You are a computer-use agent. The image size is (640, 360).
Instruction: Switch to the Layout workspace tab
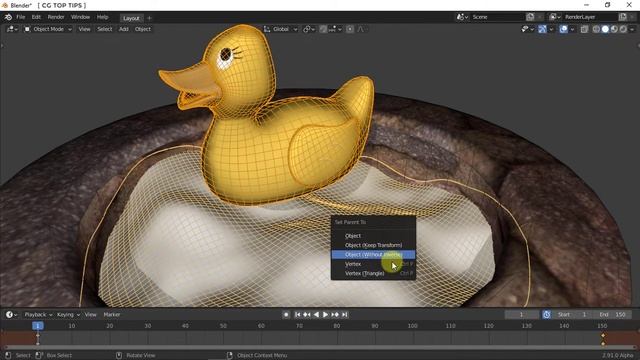click(131, 18)
